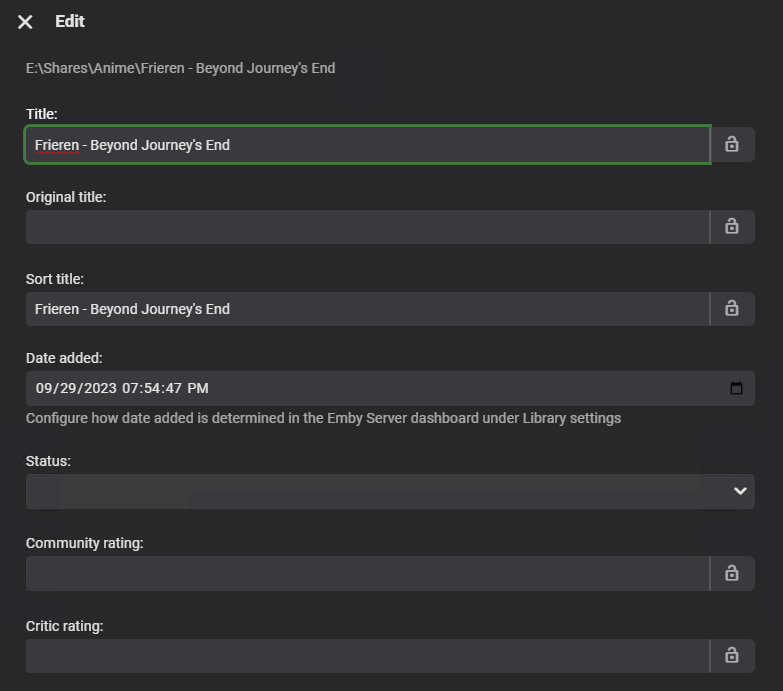
Task: Select the Sort title input box
Action: [367, 309]
